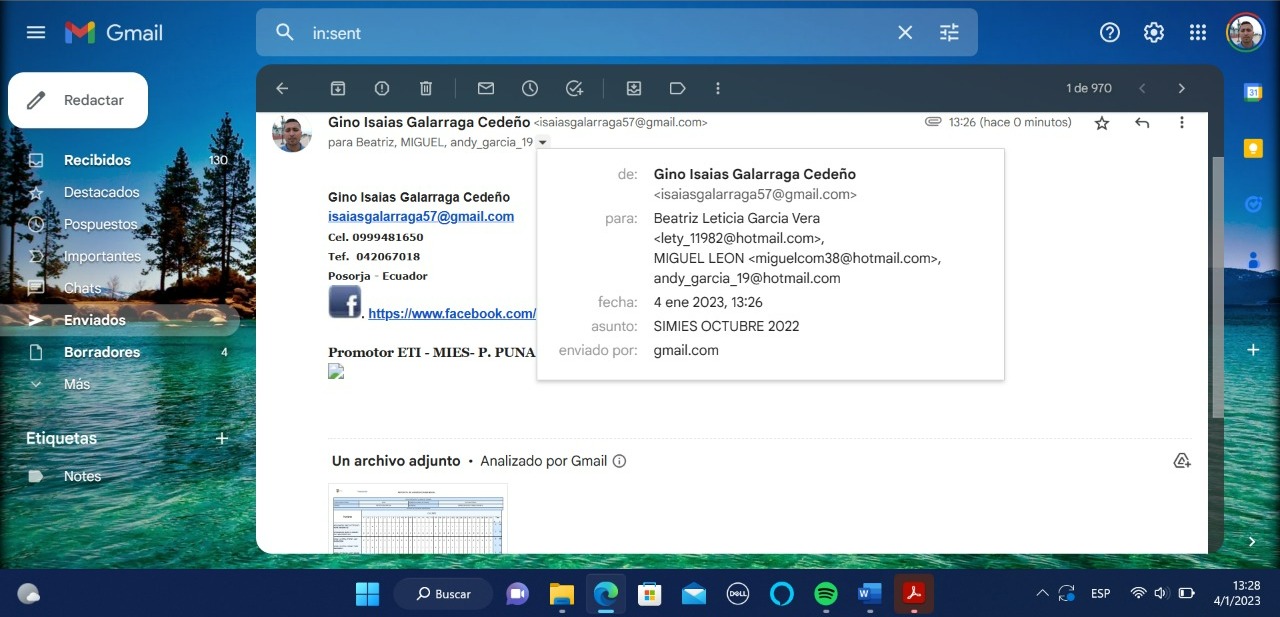Click the Redactar compose button
This screenshot has width=1280, height=617.
pos(78,100)
